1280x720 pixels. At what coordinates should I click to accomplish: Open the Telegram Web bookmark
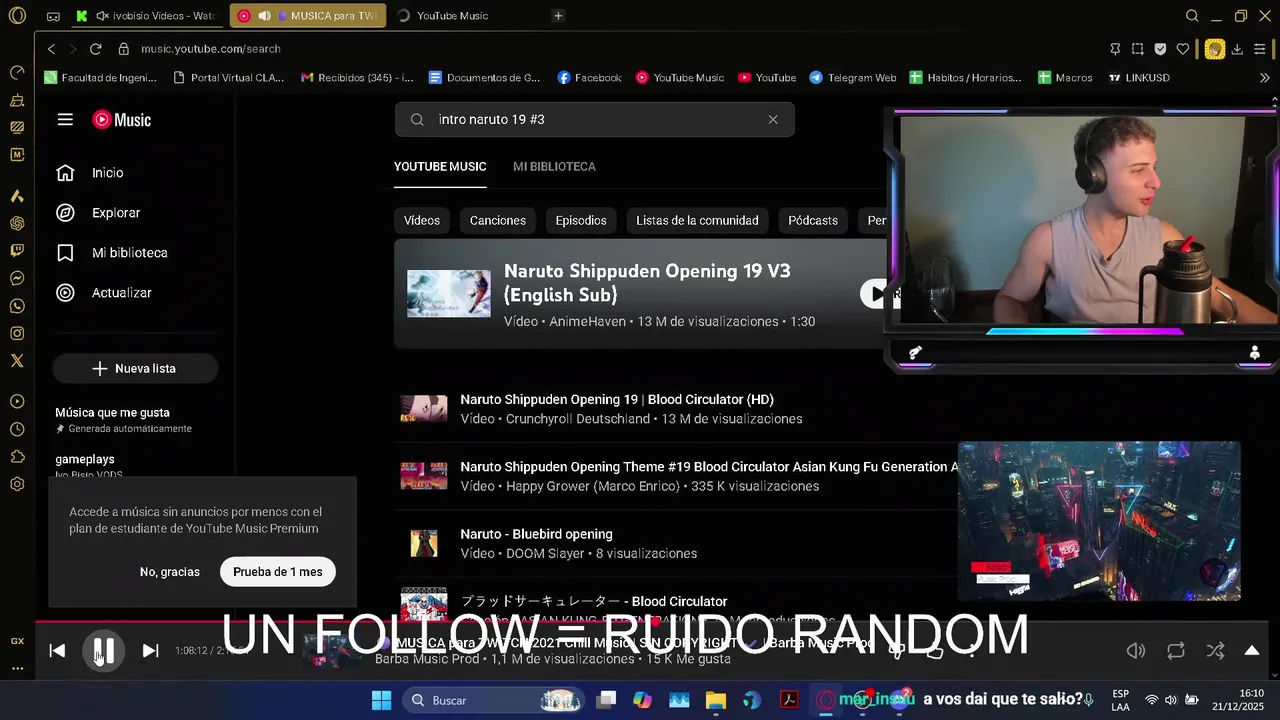pyautogui.click(x=852, y=78)
